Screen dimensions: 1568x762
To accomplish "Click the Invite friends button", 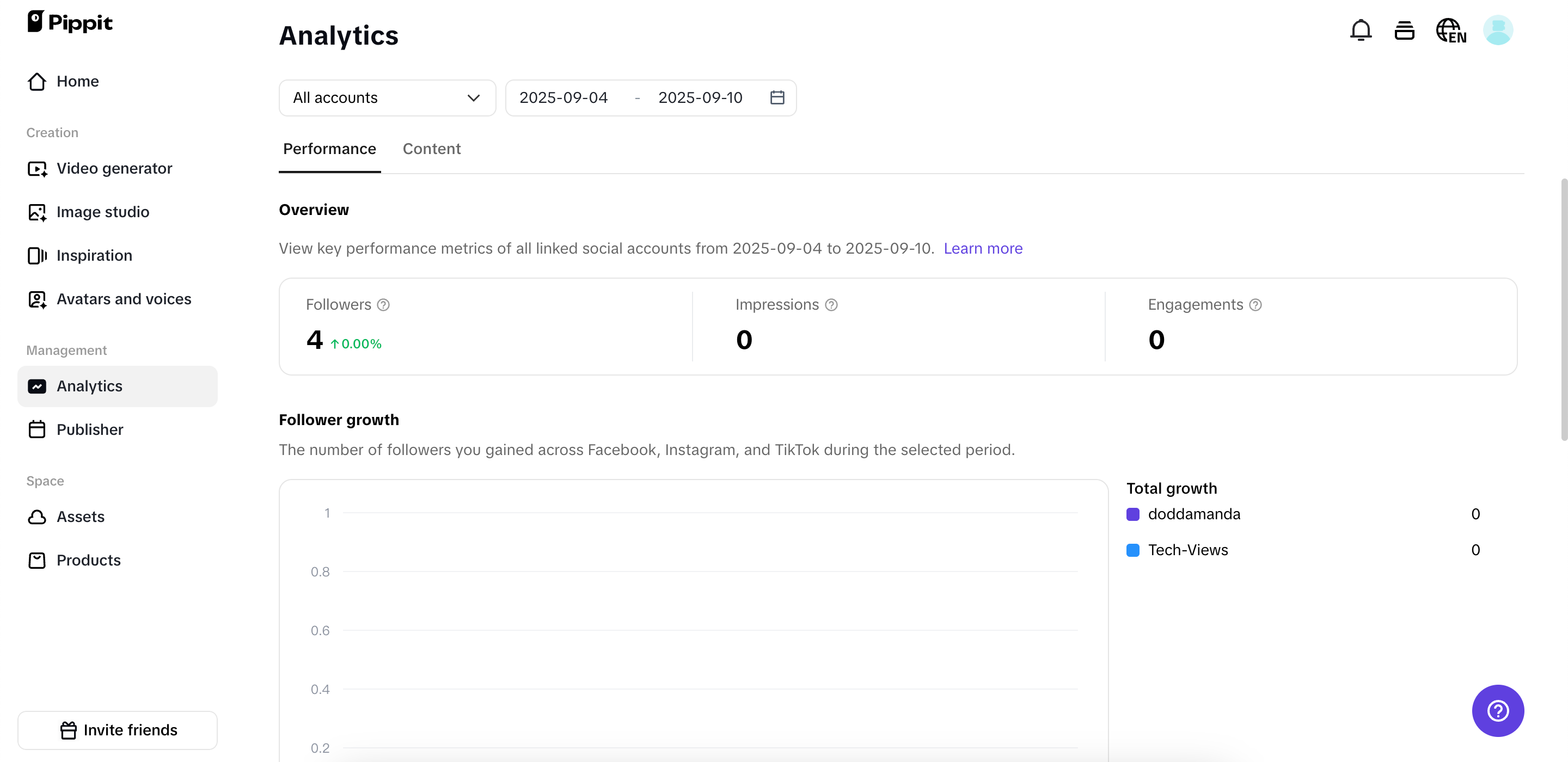I will pyautogui.click(x=118, y=730).
